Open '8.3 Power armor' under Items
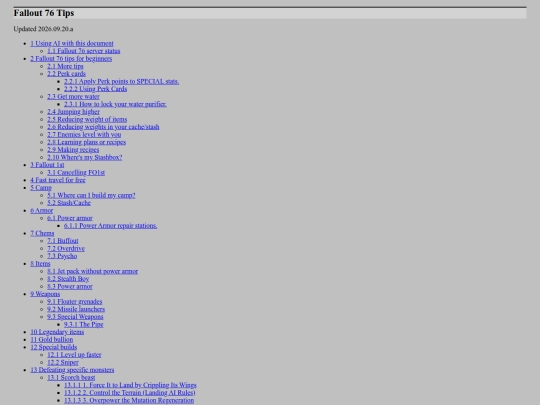 (x=70, y=286)
